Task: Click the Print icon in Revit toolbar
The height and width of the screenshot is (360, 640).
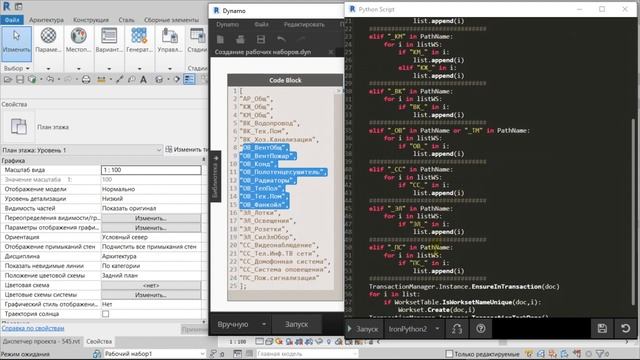Action: tap(86, 80)
